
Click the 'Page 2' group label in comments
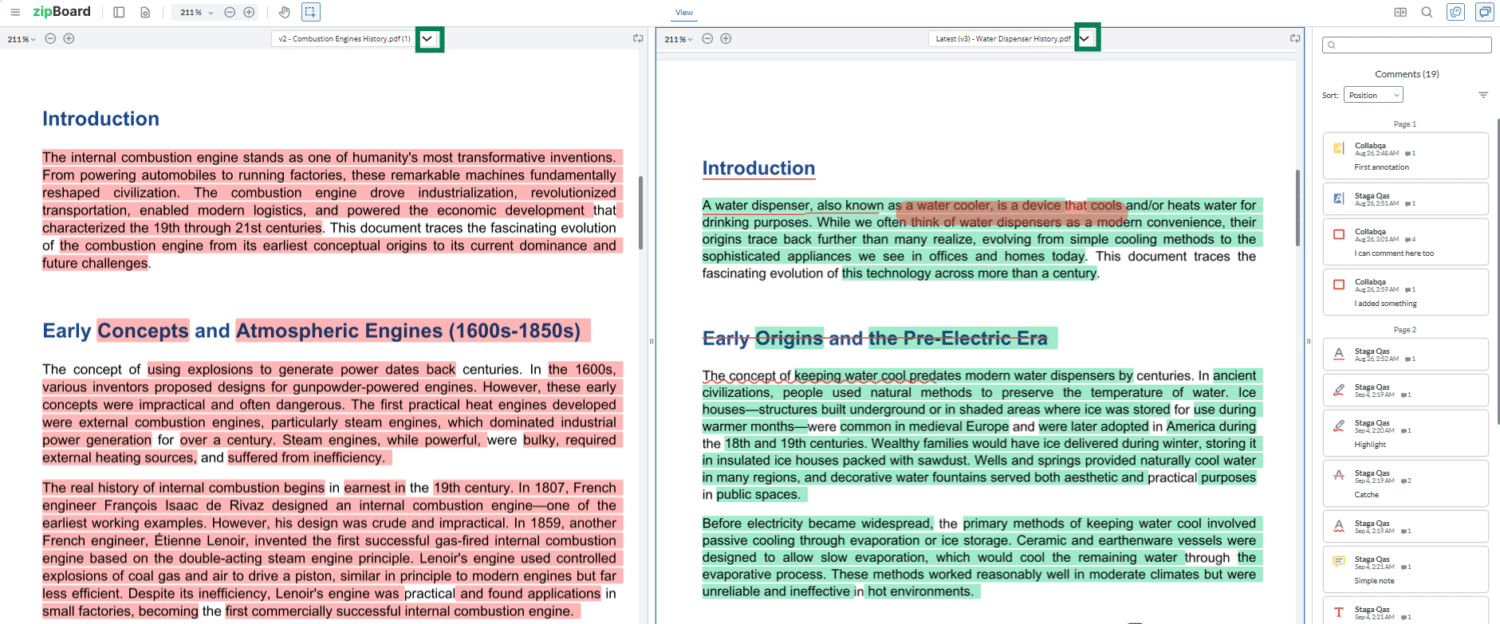(x=1405, y=329)
